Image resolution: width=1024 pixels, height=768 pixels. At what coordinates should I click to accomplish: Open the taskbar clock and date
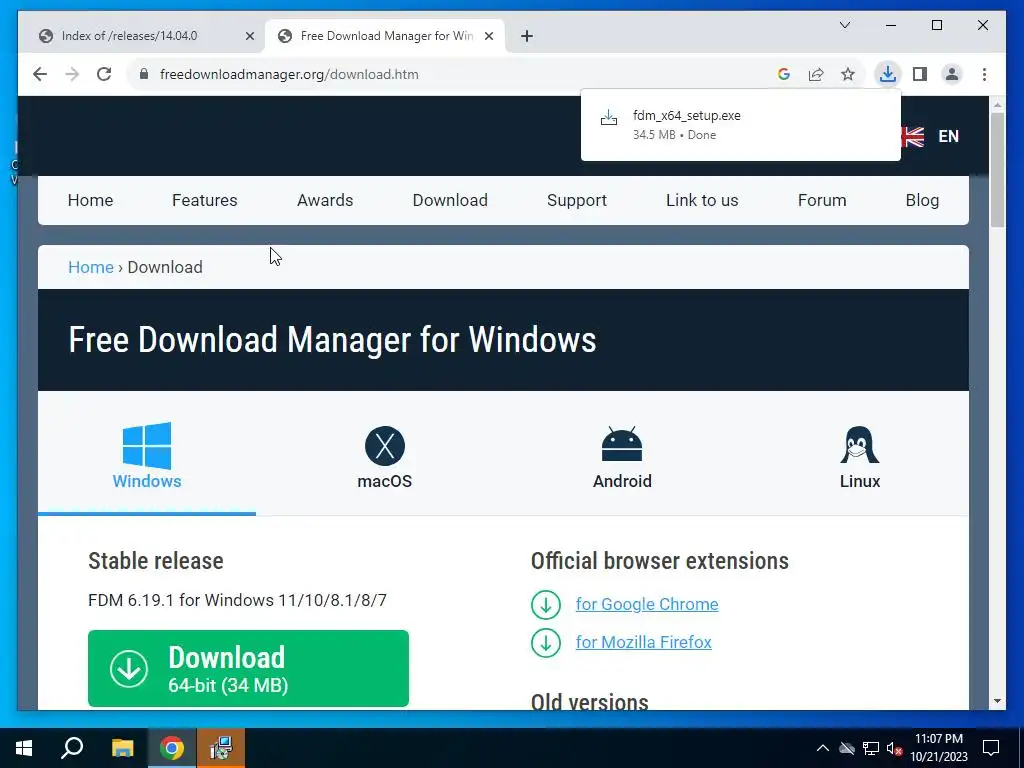click(938, 748)
